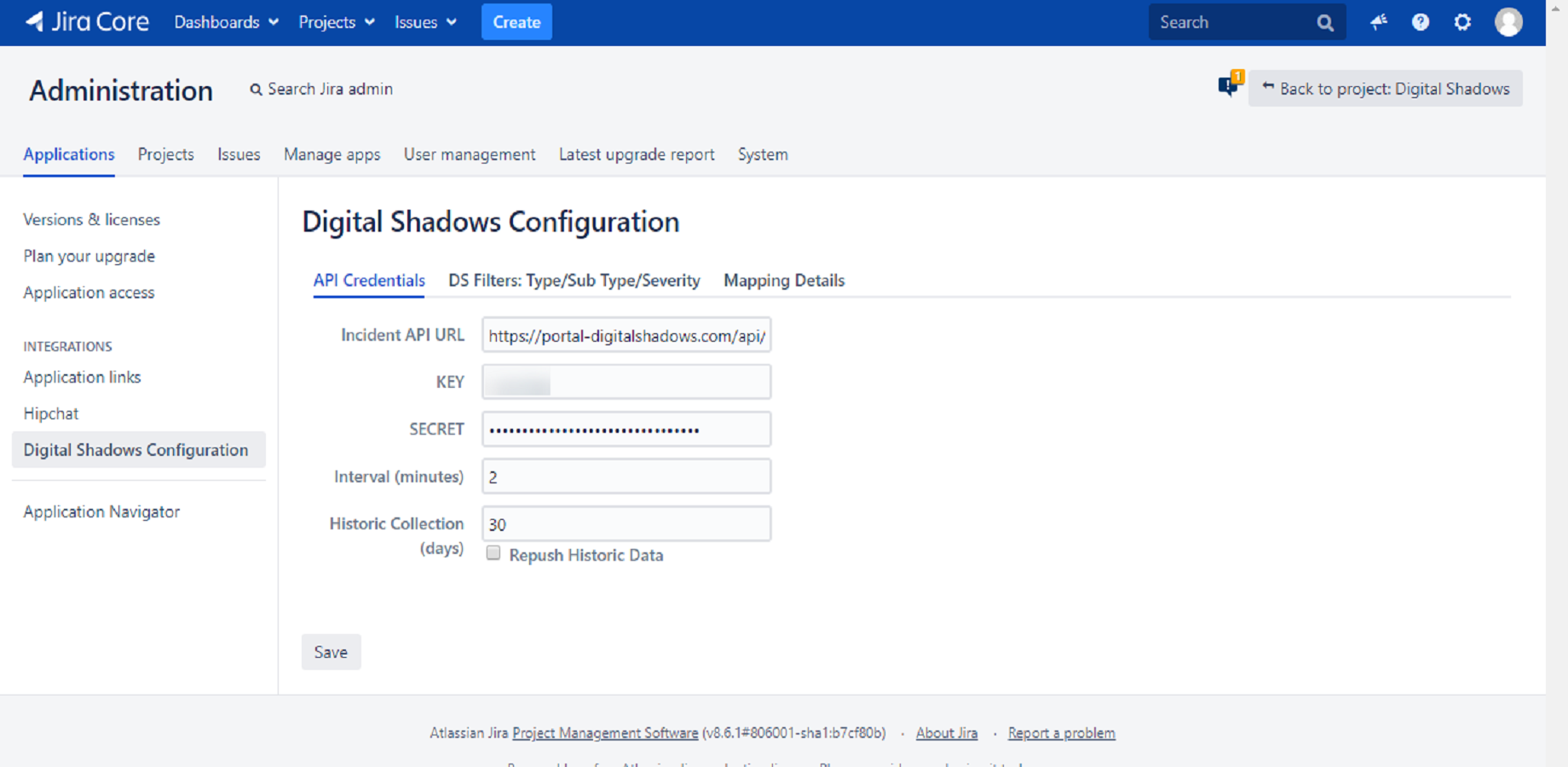Select the Projects admin tab
Viewport: 1568px width, 767px height.
pyautogui.click(x=166, y=154)
